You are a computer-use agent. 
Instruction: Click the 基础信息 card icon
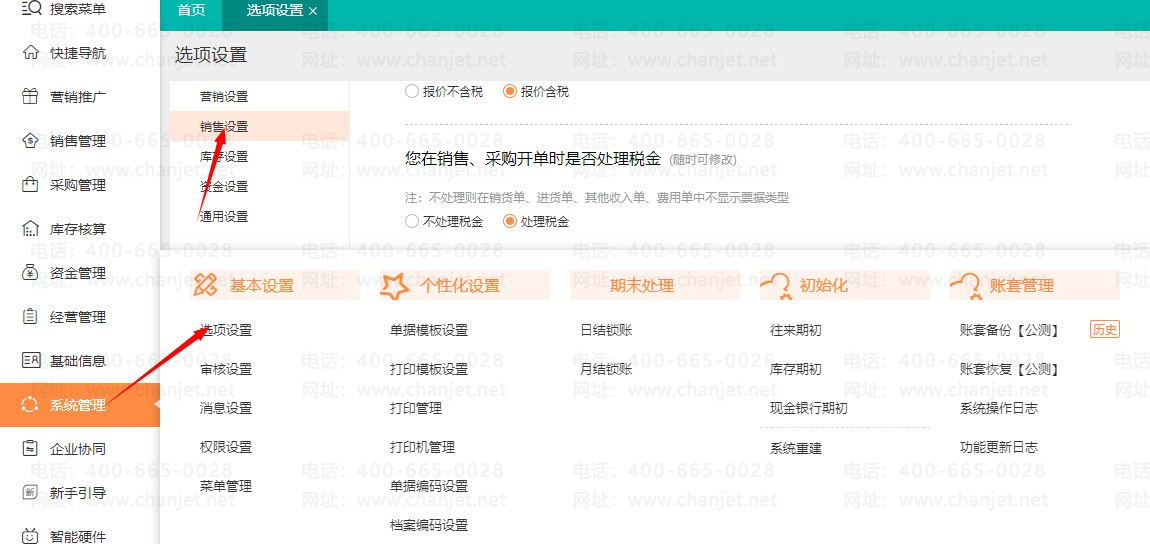point(30,361)
